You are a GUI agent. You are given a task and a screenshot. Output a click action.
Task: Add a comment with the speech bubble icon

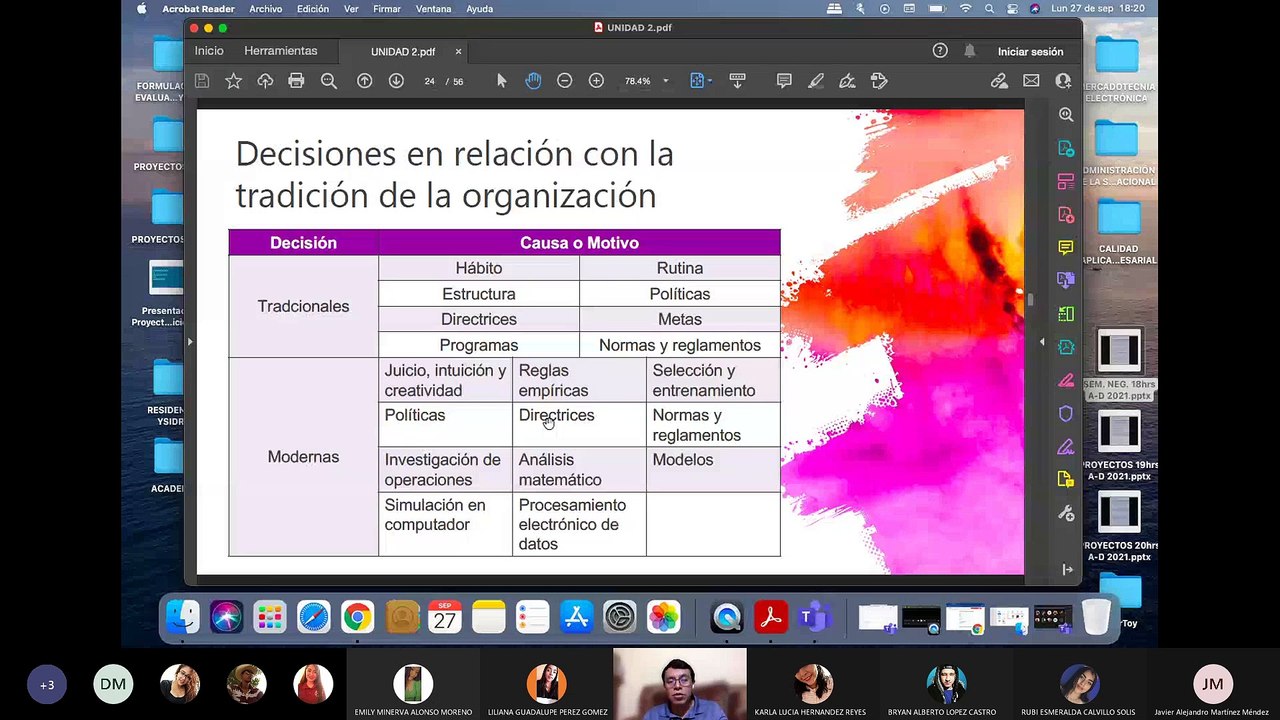784,81
